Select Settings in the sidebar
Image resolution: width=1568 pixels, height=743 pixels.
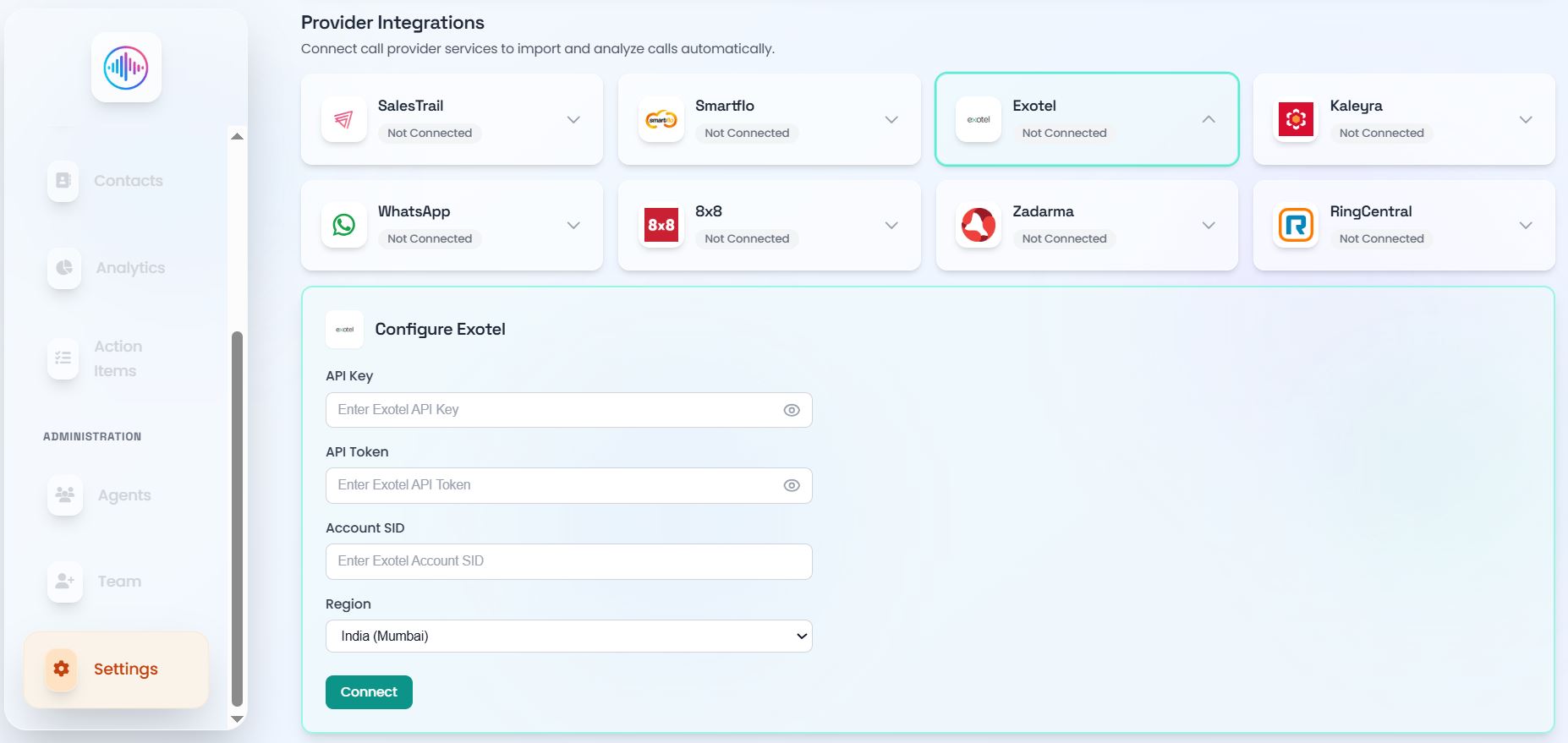[x=117, y=669]
